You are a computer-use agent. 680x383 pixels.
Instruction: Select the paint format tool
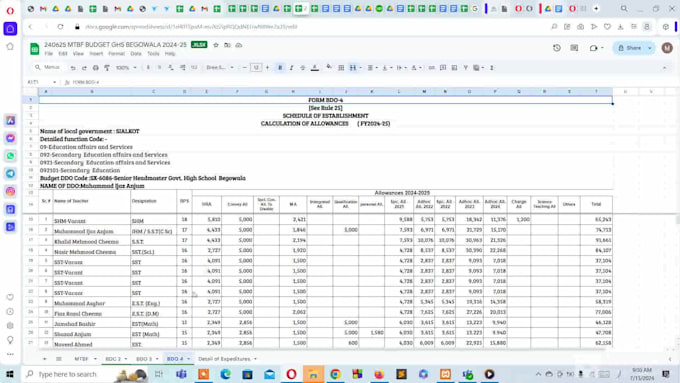tap(107, 68)
